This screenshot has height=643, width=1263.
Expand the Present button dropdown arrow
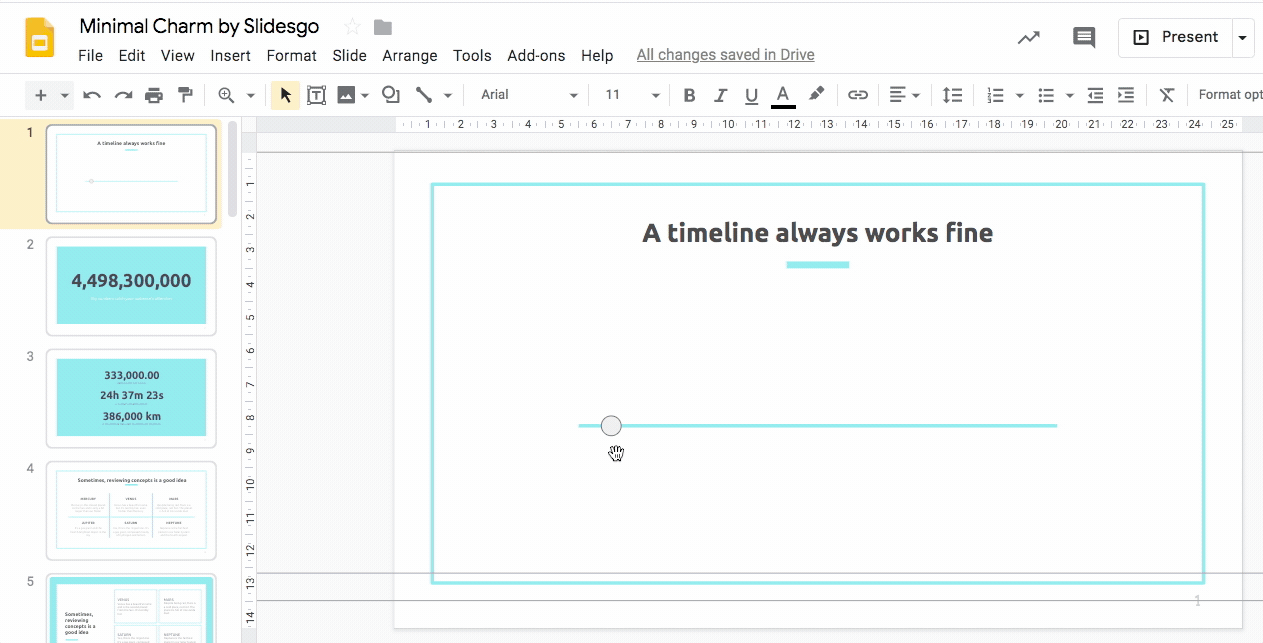pos(1243,37)
